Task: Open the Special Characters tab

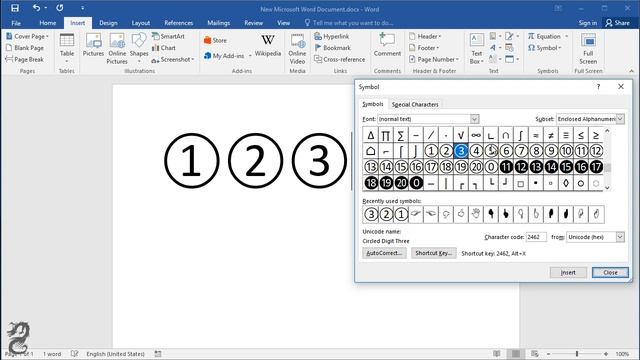Action: (x=415, y=104)
